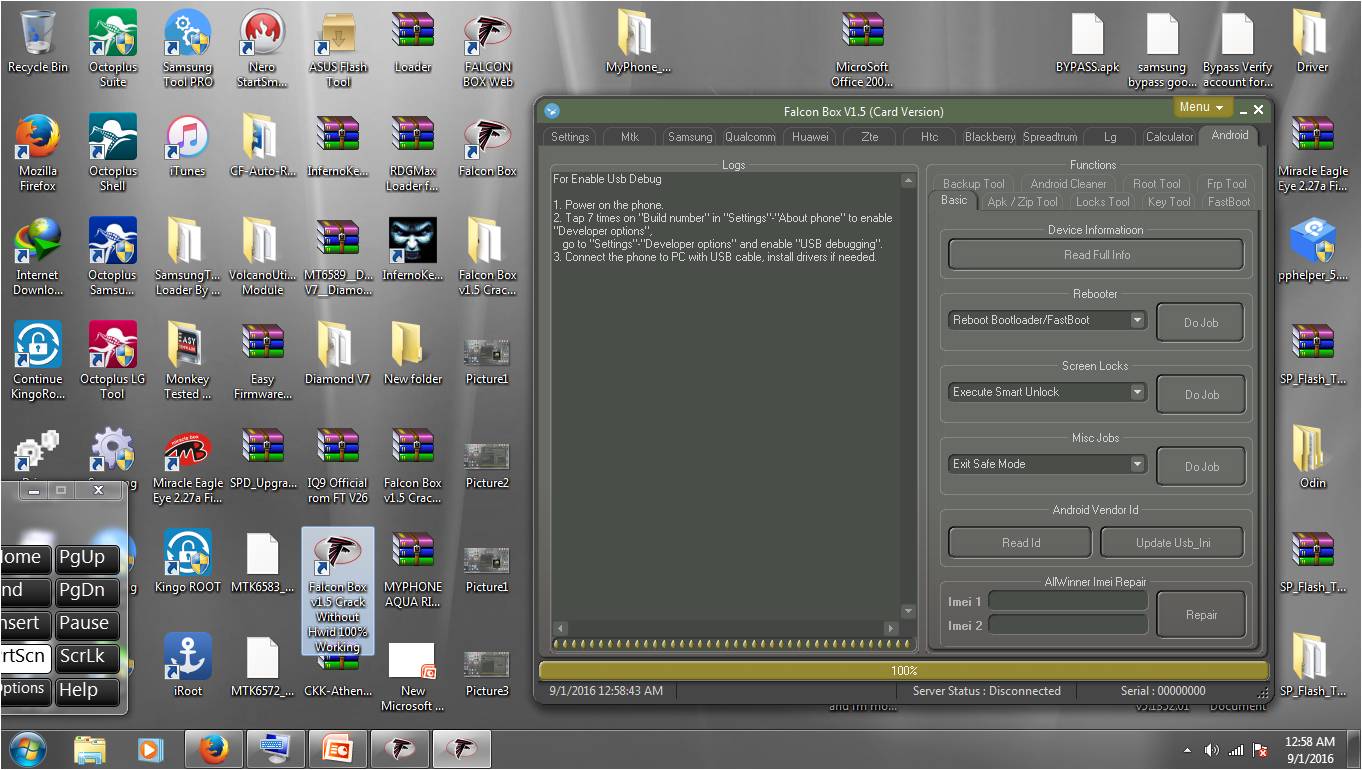Click the Update Usb_Ini button
1362x770 pixels.
pyautogui.click(x=1173, y=543)
